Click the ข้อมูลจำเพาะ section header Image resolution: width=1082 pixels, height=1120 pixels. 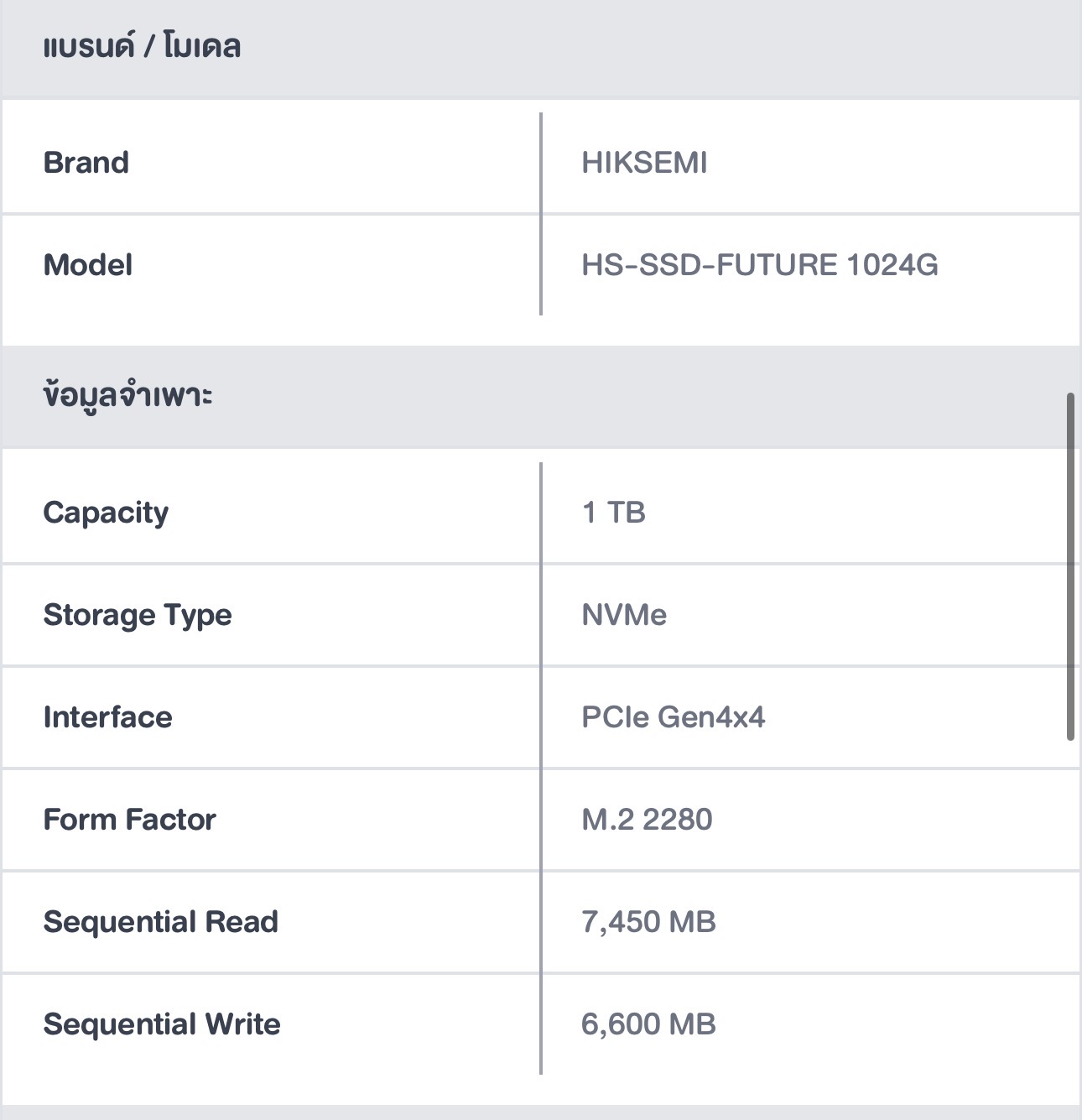127,395
